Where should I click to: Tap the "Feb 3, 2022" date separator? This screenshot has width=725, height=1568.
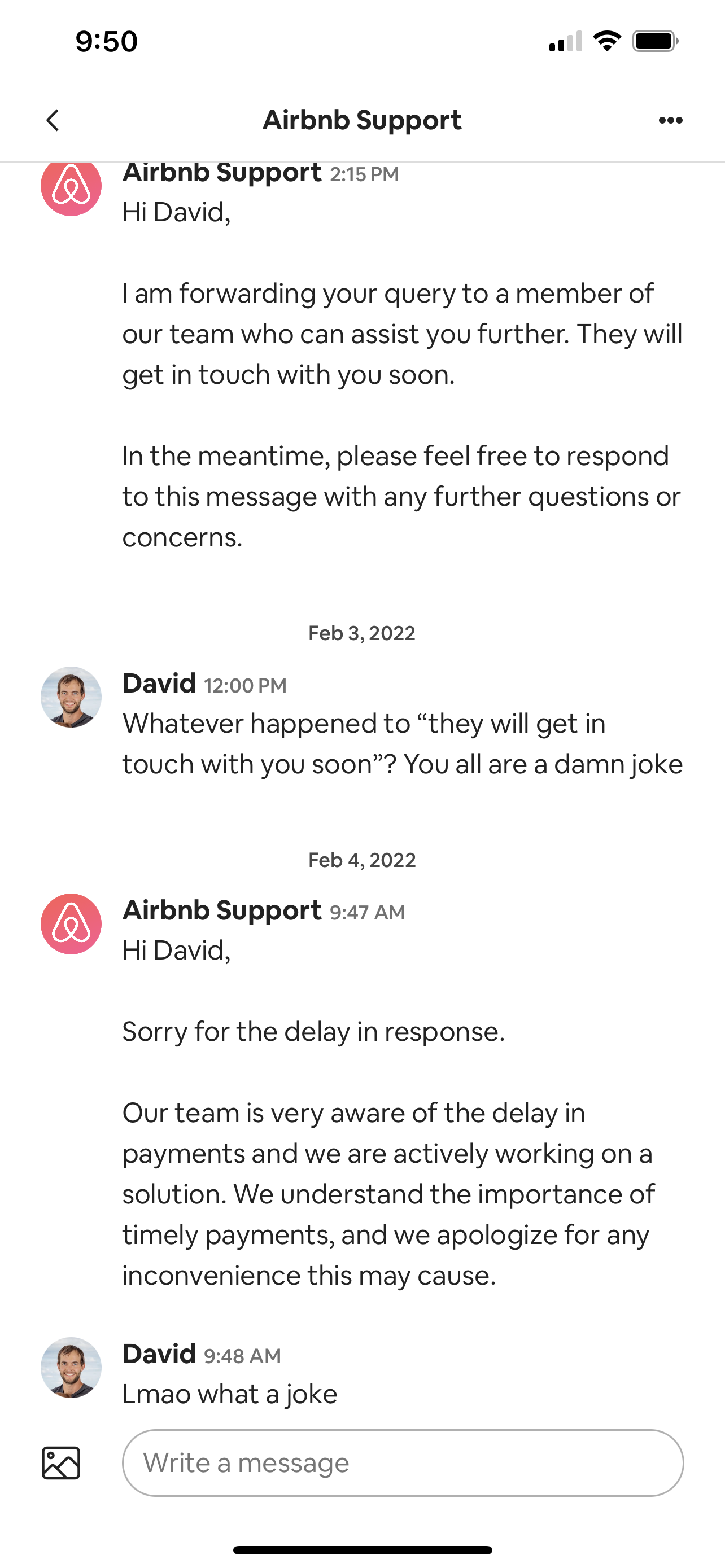[x=362, y=633]
